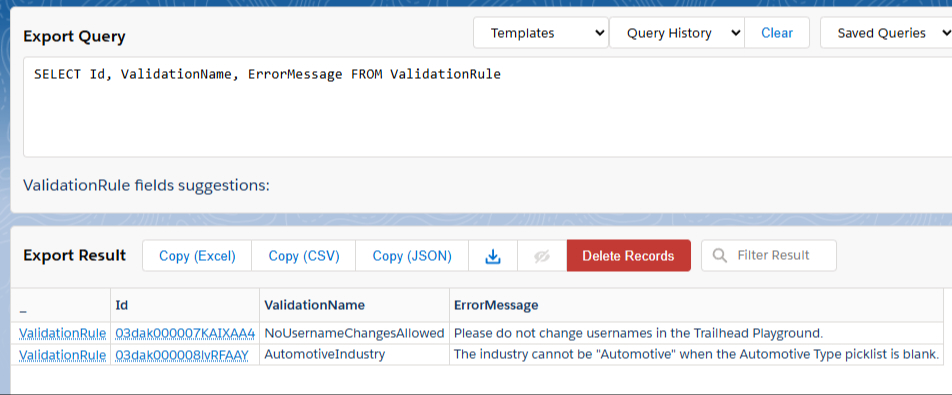
Task: Toggle hidden columns eye icon
Action: (x=542, y=255)
